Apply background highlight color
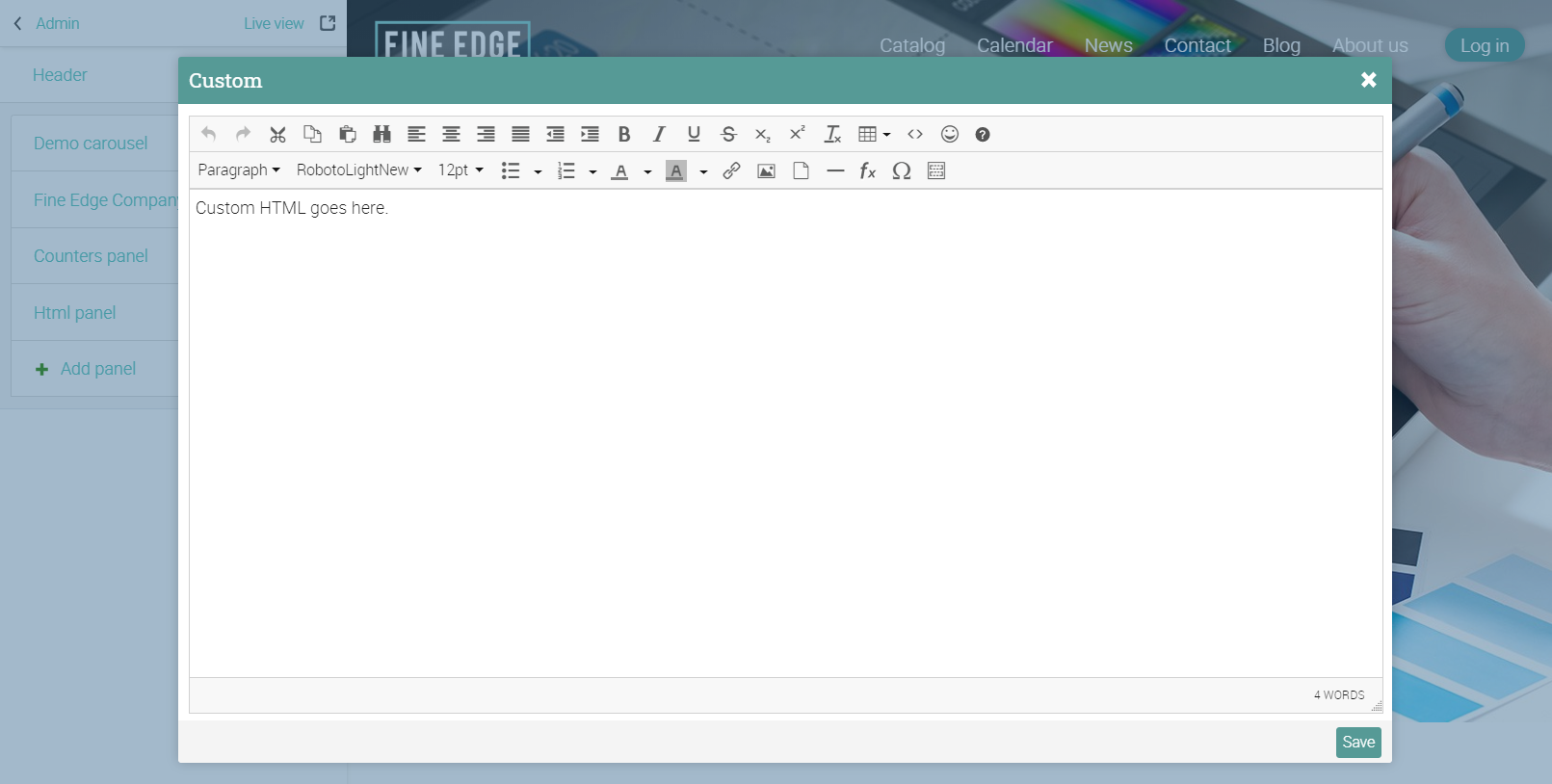This screenshot has height=784, width=1552. coord(676,170)
